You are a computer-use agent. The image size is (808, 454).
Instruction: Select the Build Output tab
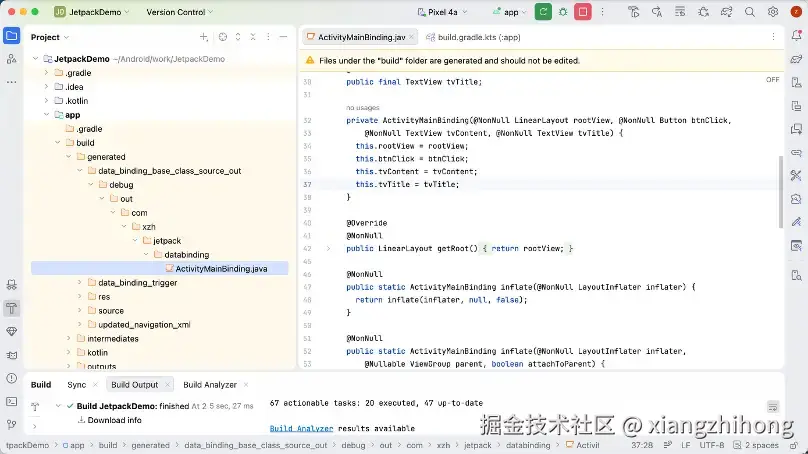pos(134,385)
